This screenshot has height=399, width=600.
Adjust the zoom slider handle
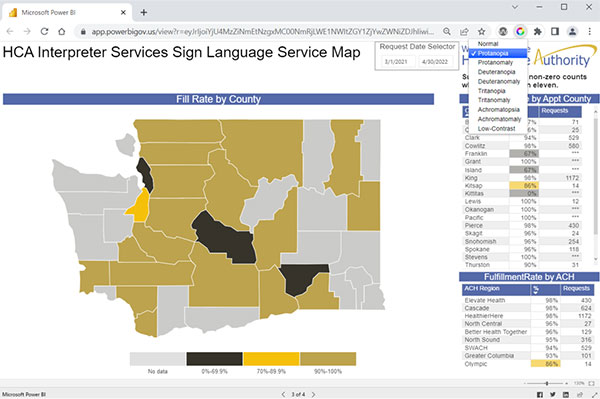coord(547,383)
